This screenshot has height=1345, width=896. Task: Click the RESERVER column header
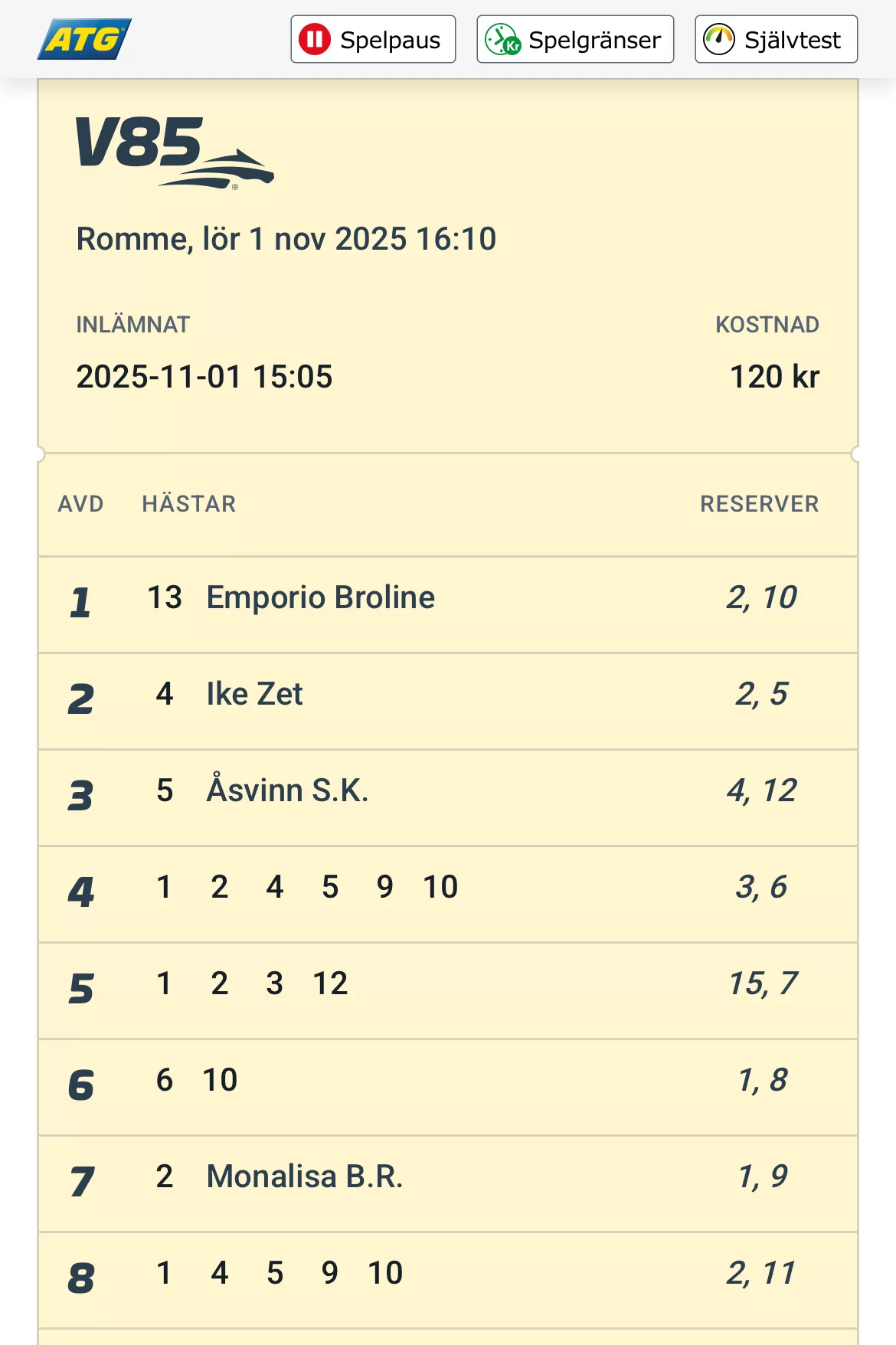coord(759,504)
